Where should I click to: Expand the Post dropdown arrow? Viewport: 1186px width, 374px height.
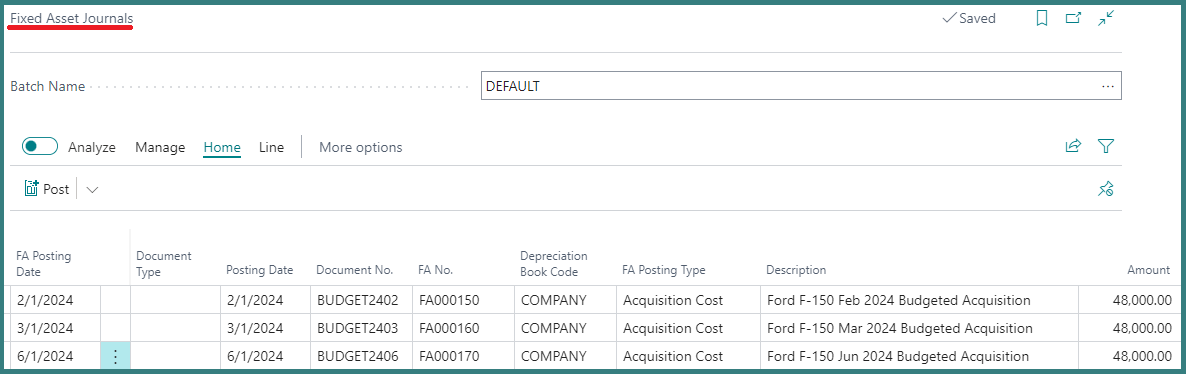(92, 190)
